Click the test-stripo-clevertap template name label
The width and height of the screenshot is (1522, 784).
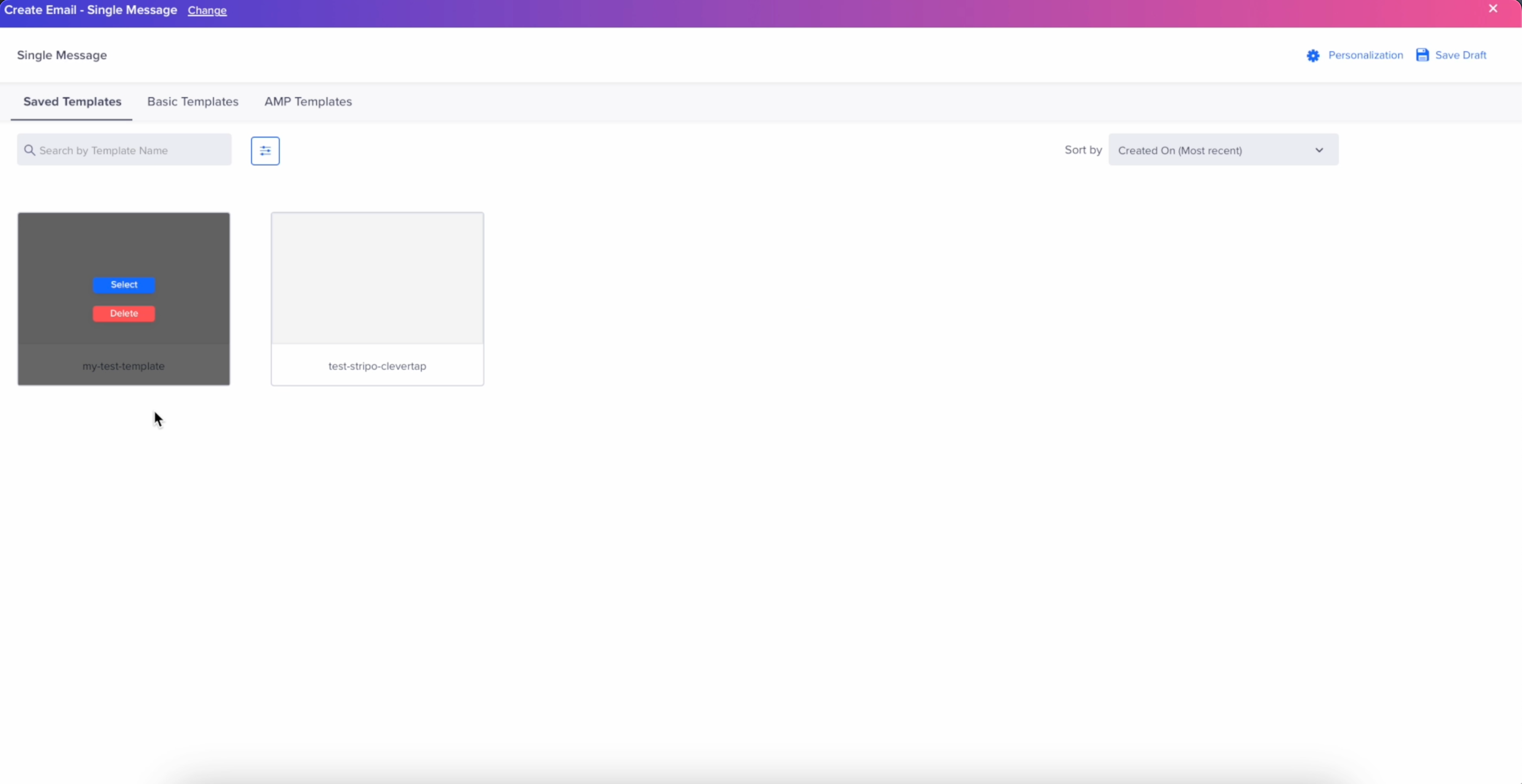pyautogui.click(x=377, y=366)
